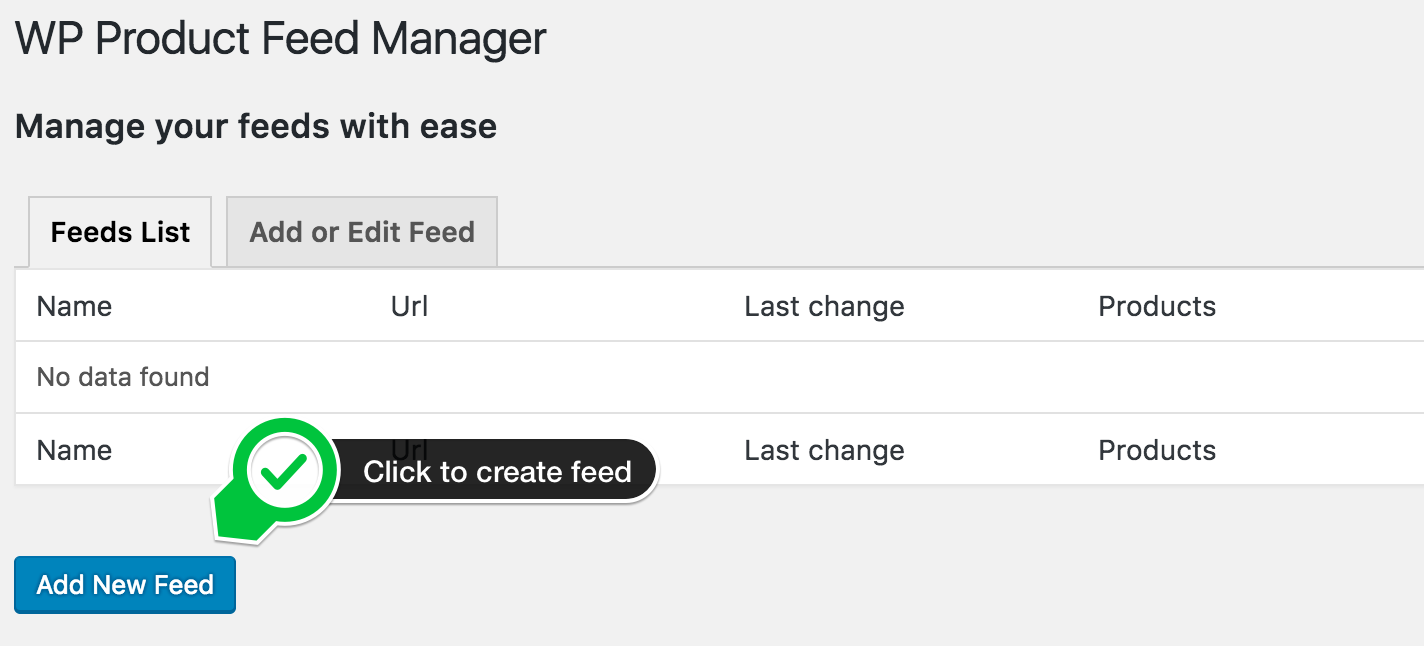Click the 'Manage your feeds with ease' heading
The height and width of the screenshot is (646, 1424).
pos(256,127)
